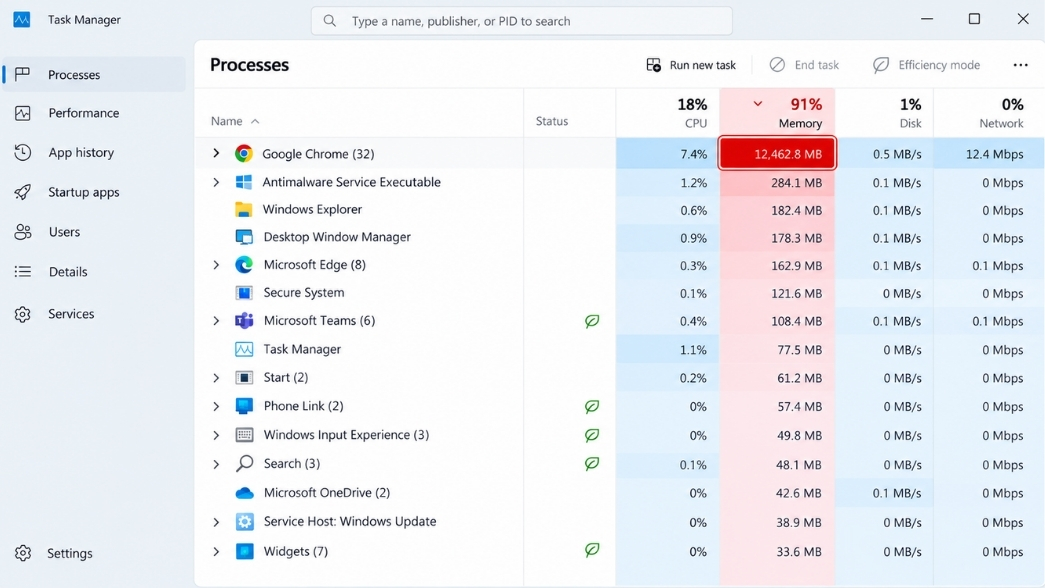This screenshot has height=588, width=1045.
Task: Click the Microsoft Teams process icon
Action: (244, 321)
